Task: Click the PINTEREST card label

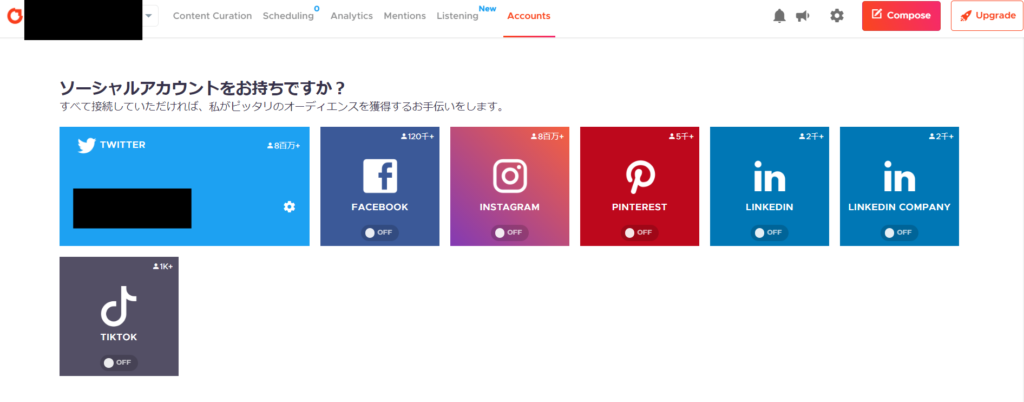Action: pyautogui.click(x=639, y=207)
